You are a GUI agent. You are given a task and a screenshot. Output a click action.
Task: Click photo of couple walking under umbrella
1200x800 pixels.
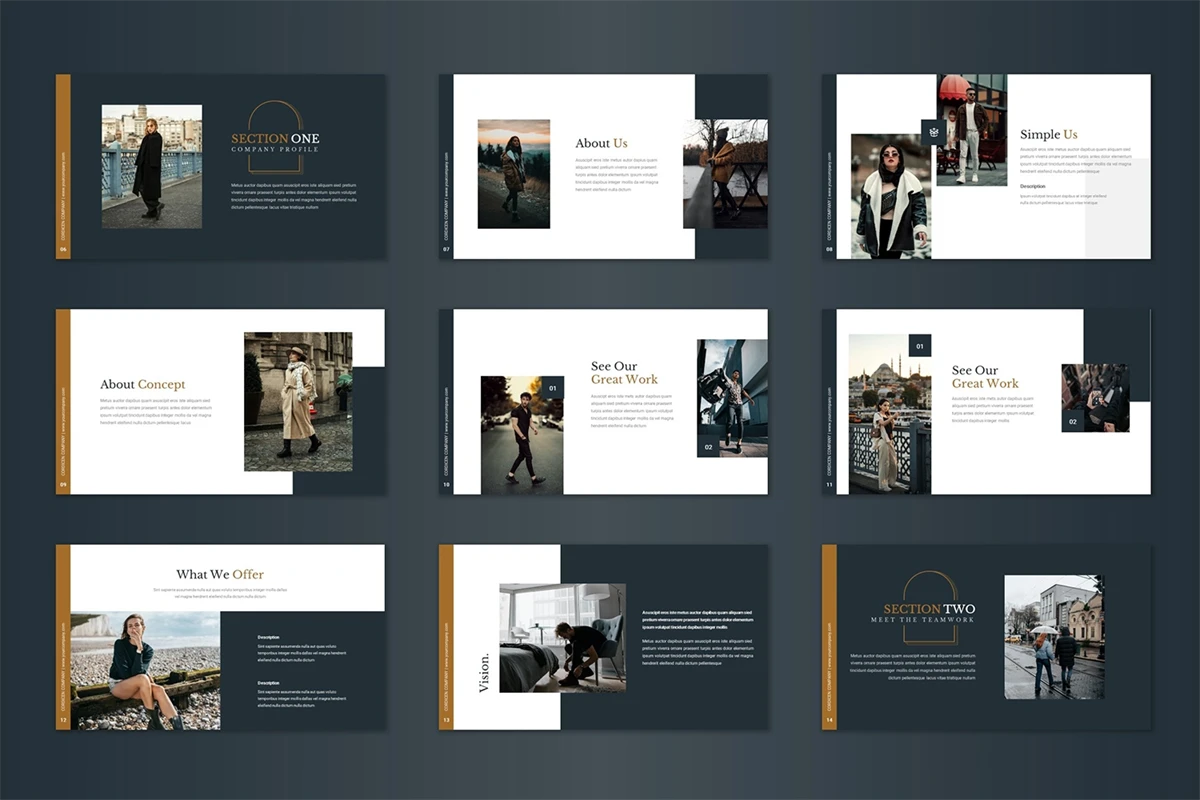pyautogui.click(x=1054, y=636)
